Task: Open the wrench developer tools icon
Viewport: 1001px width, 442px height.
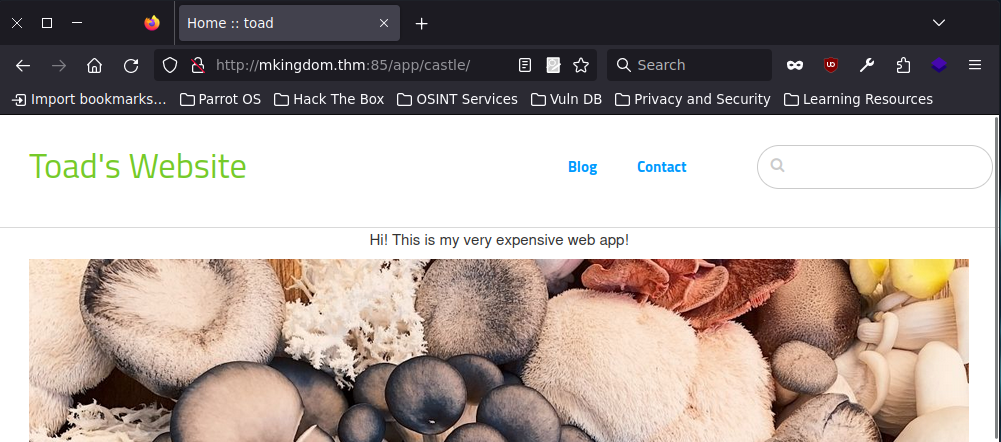Action: (x=866, y=65)
